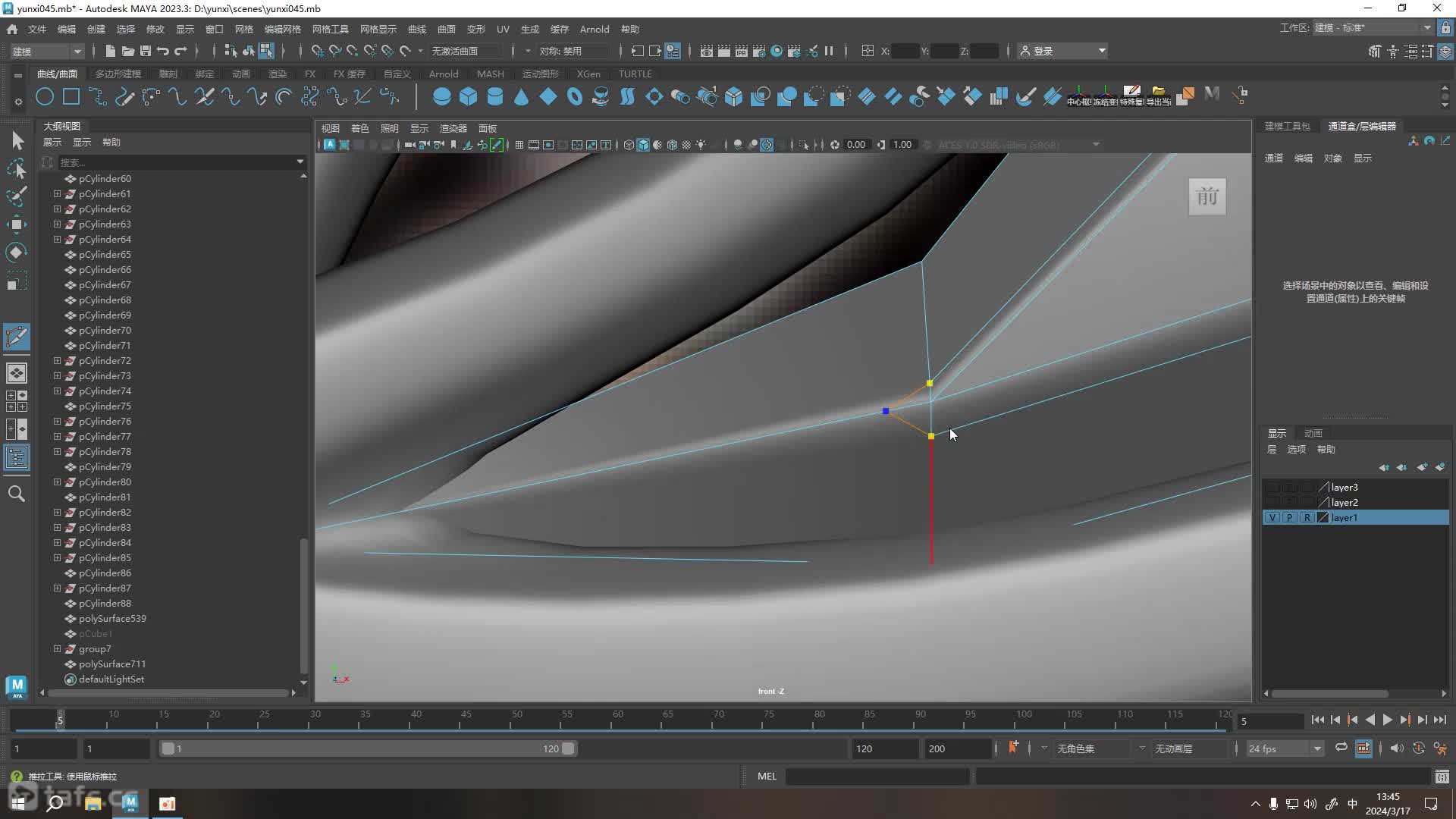Toggle playback loop button

tap(1341, 748)
